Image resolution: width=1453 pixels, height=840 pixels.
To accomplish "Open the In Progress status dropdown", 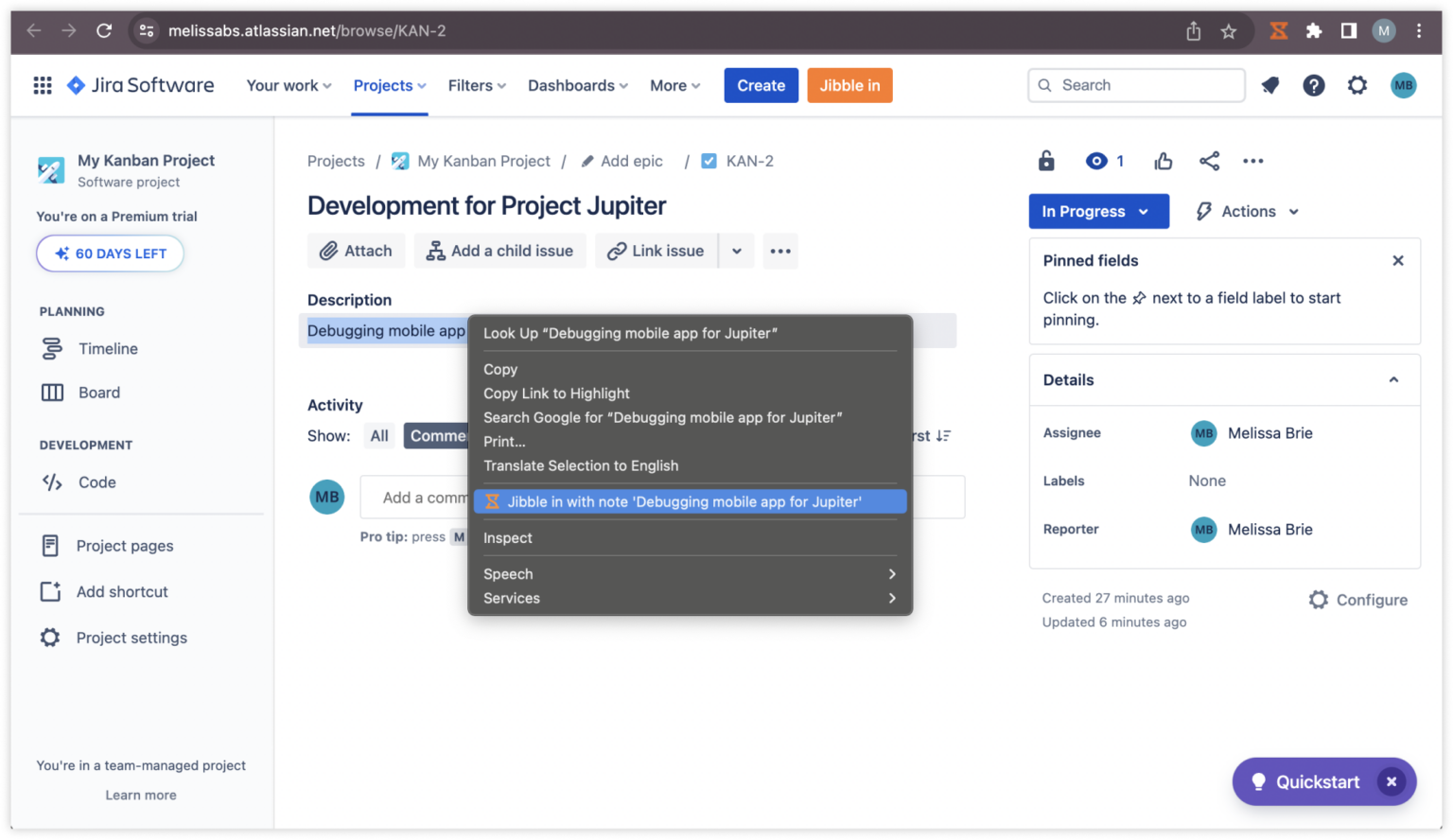I will (1098, 211).
